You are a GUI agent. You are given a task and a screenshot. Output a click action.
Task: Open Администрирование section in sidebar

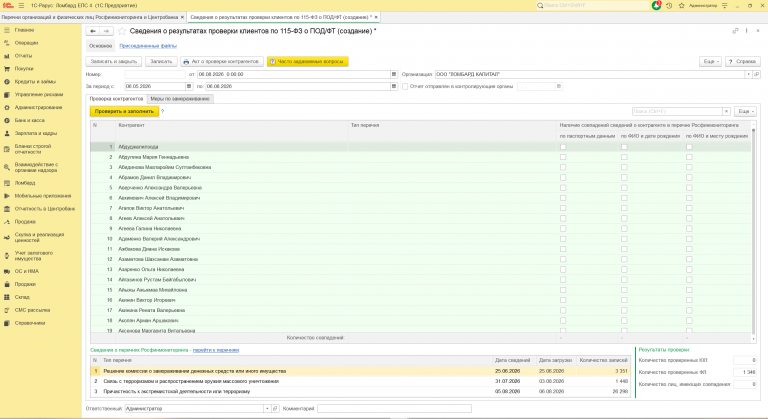38,107
